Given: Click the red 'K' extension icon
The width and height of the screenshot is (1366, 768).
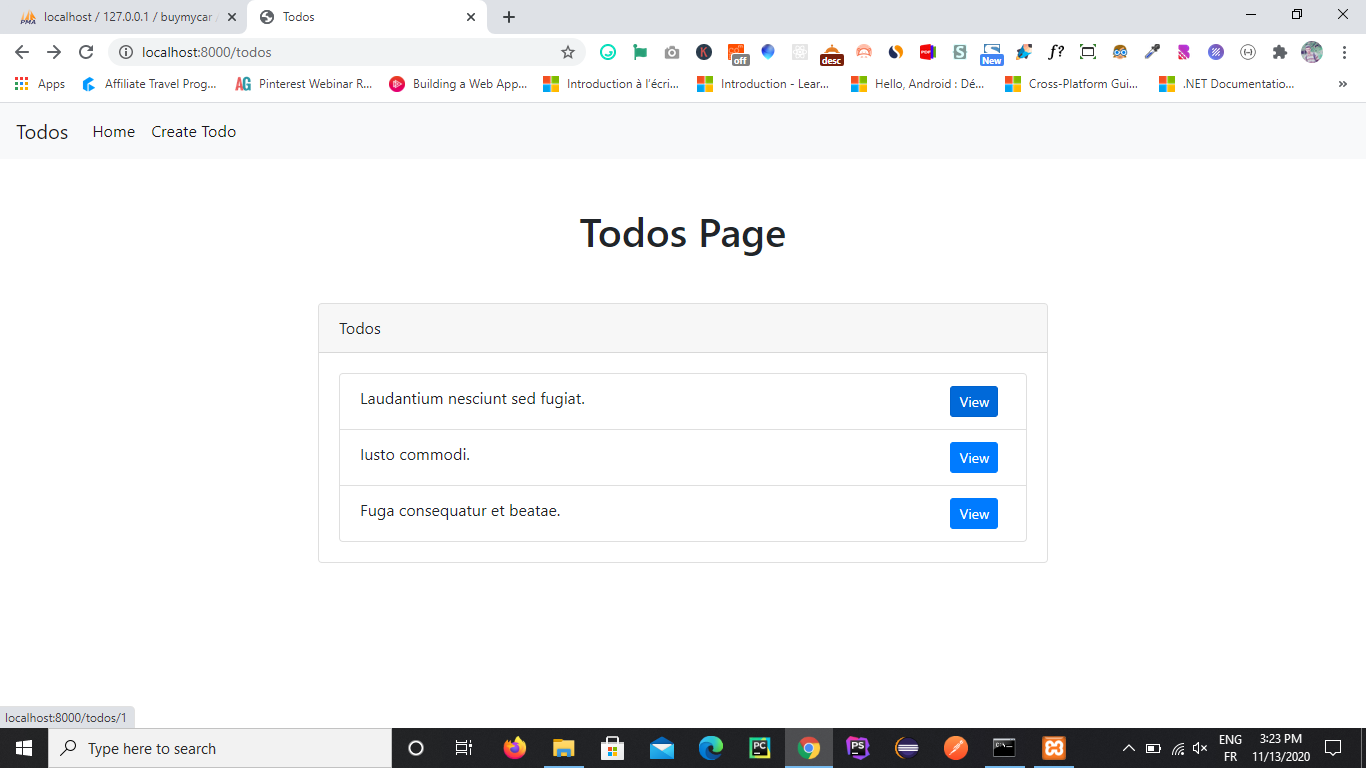Looking at the screenshot, I should coord(704,52).
